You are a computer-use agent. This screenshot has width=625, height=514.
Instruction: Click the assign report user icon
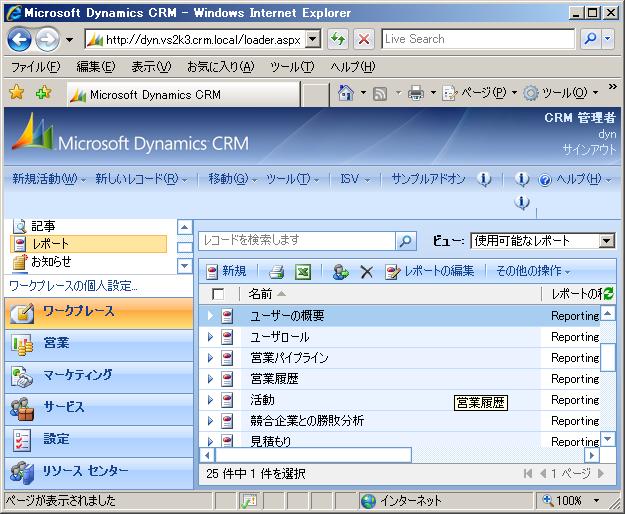[340, 272]
